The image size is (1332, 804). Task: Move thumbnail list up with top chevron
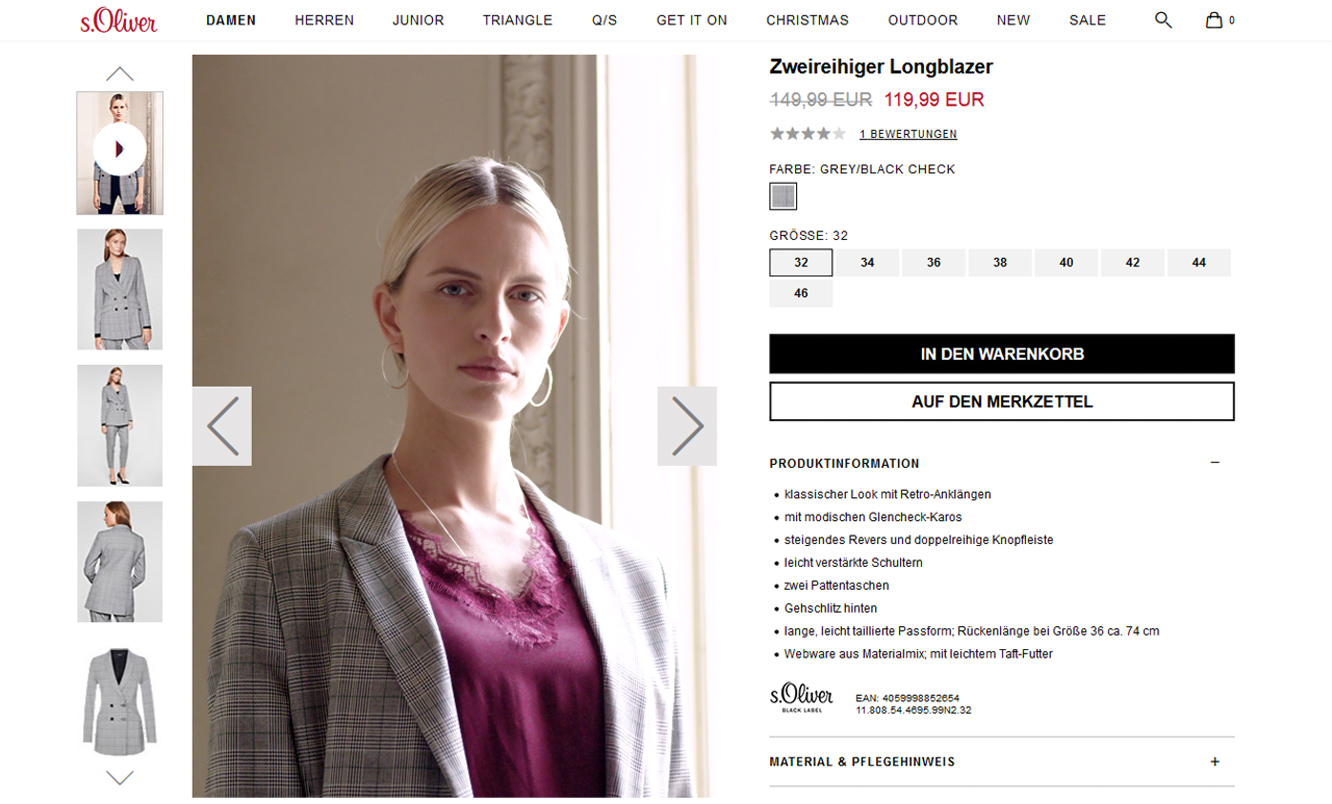pyautogui.click(x=120, y=74)
